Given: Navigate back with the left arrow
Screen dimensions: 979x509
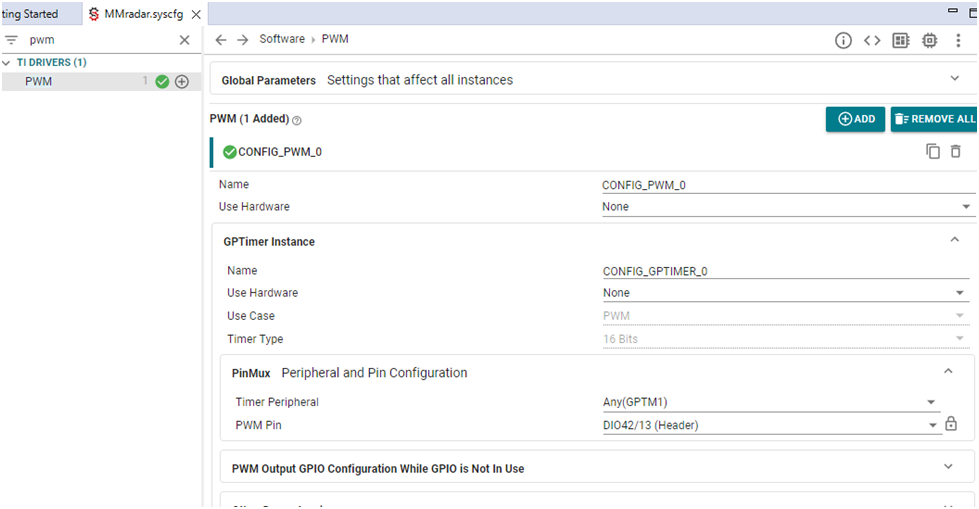Looking at the screenshot, I should coord(221,40).
